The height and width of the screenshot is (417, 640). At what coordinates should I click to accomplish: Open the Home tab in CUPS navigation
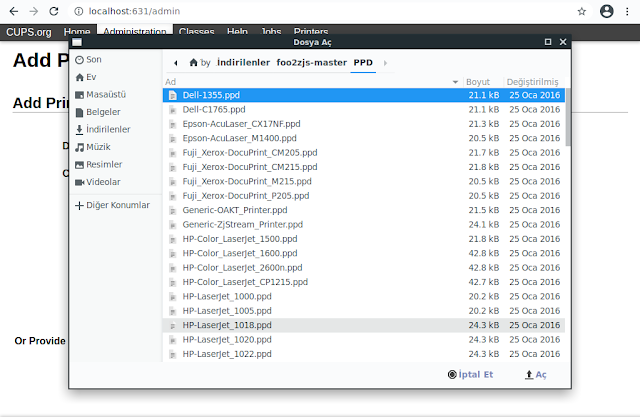click(x=77, y=32)
